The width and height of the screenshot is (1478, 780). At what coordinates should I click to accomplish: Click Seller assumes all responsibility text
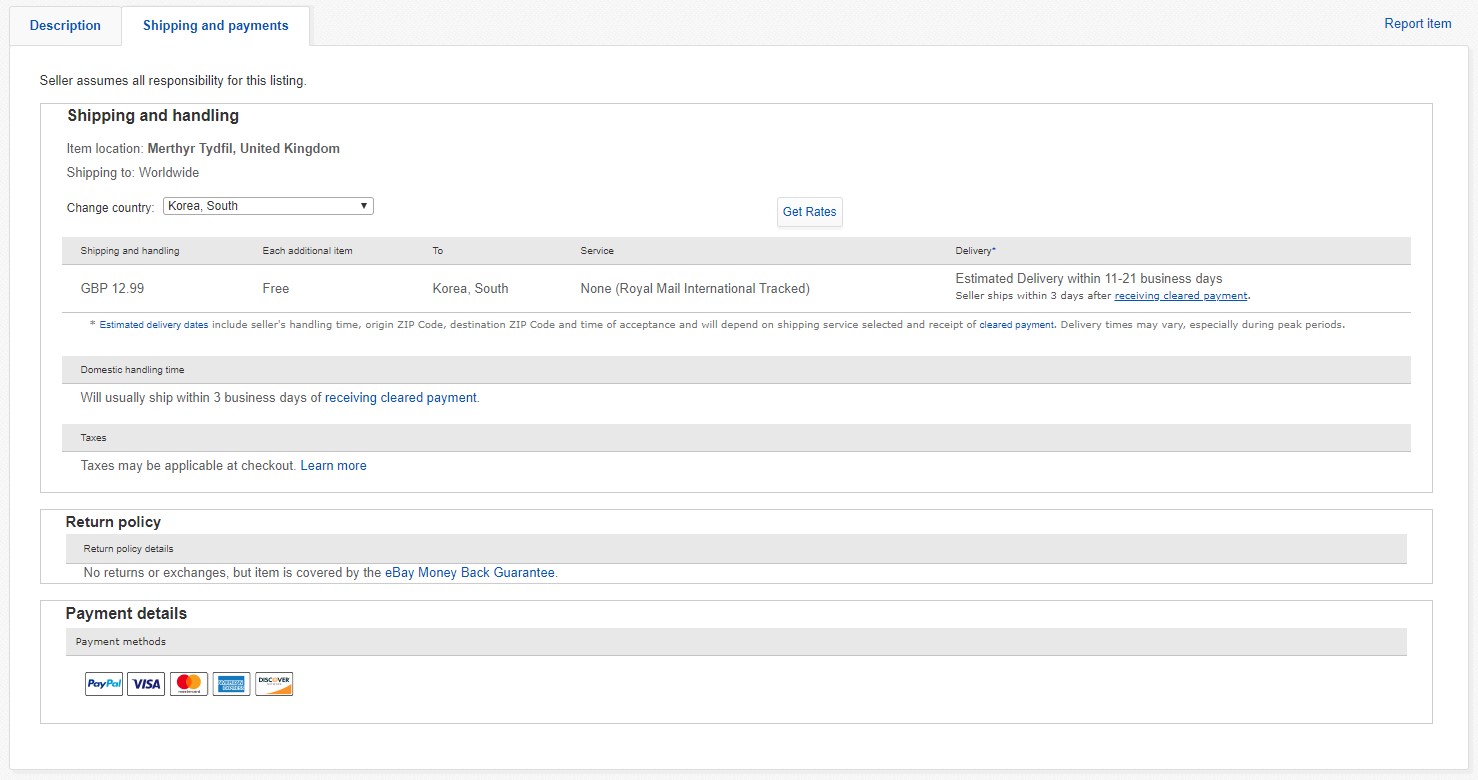click(x=173, y=81)
